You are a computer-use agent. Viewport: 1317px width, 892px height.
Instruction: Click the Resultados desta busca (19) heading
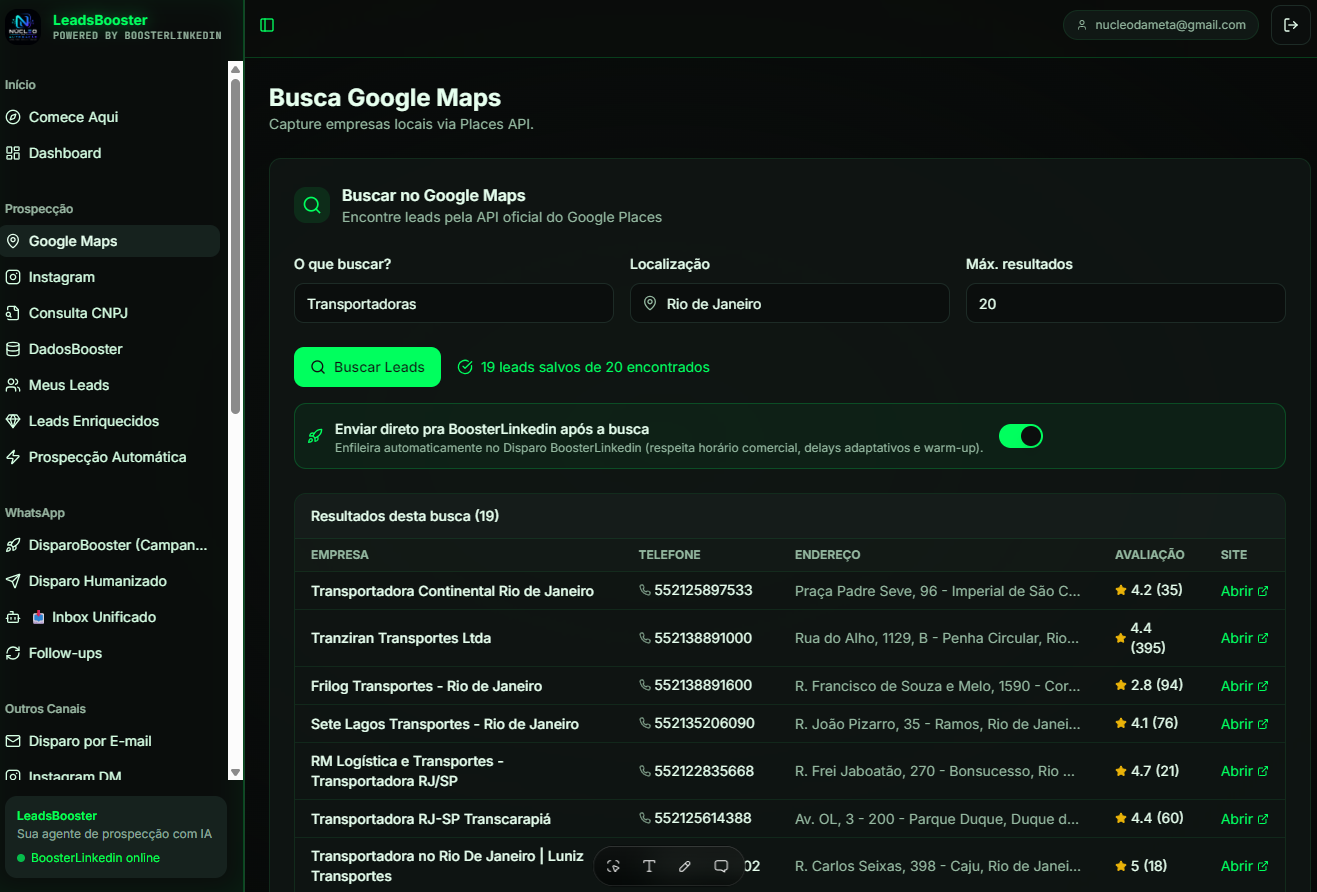[x=405, y=516]
